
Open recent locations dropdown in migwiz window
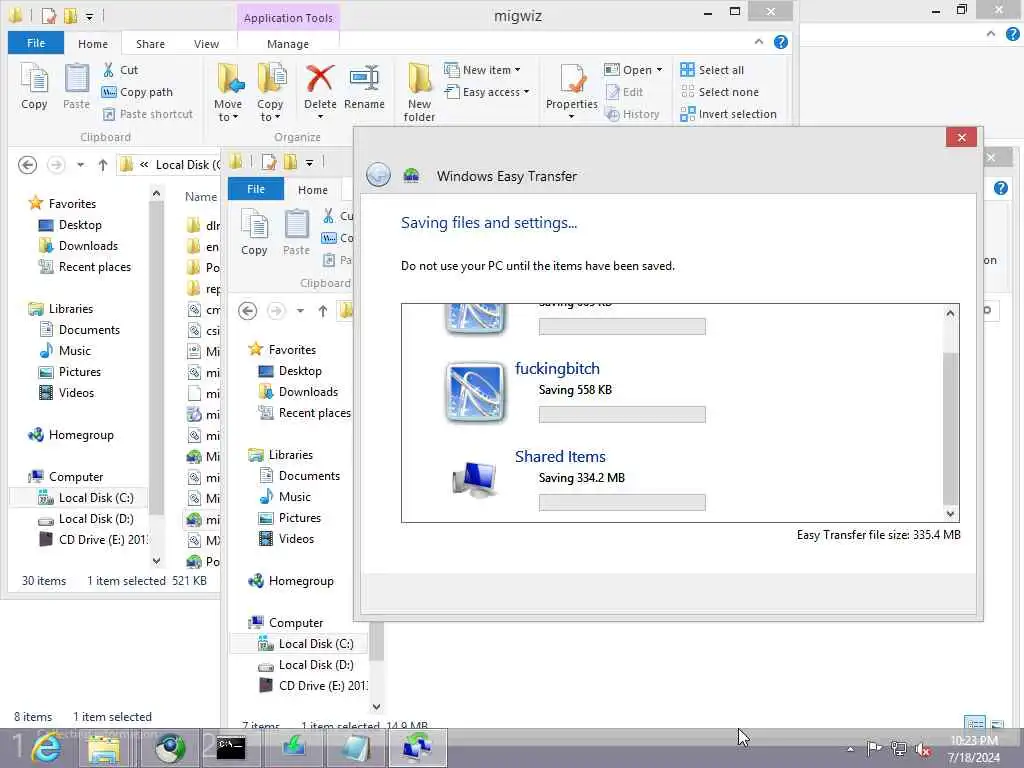click(x=80, y=165)
